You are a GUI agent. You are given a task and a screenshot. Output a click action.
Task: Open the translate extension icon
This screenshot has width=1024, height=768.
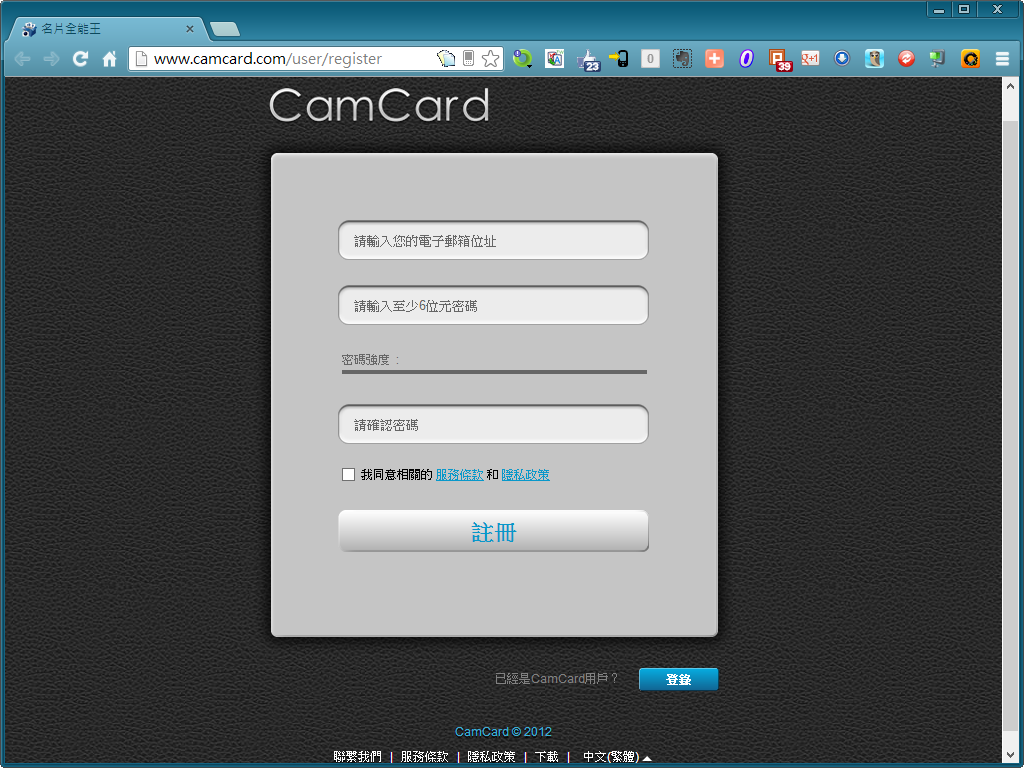pos(554,59)
